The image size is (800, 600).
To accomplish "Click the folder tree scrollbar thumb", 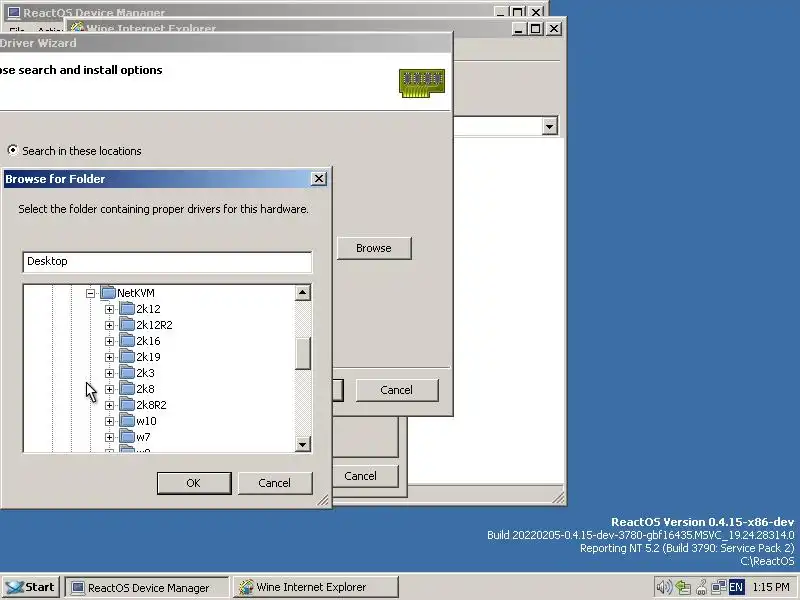I will [303, 353].
